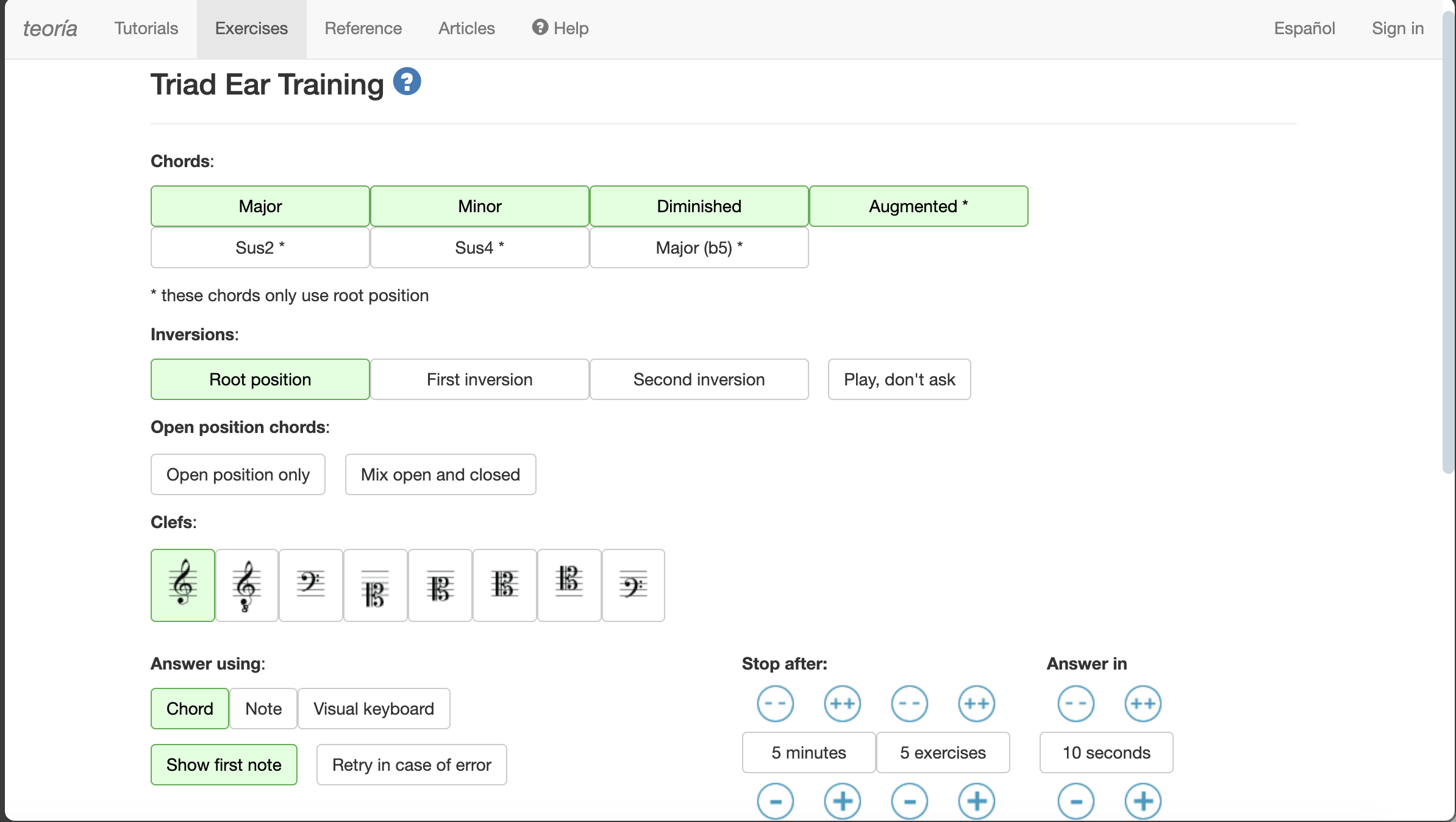Click the Sign in link

(1397, 28)
